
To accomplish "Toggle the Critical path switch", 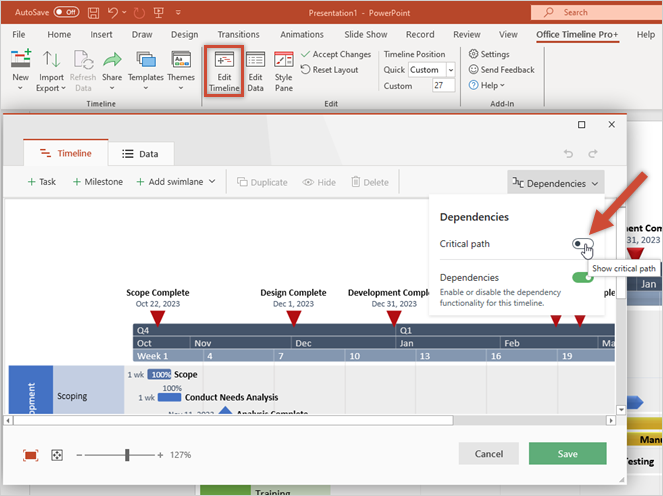I will click(582, 244).
